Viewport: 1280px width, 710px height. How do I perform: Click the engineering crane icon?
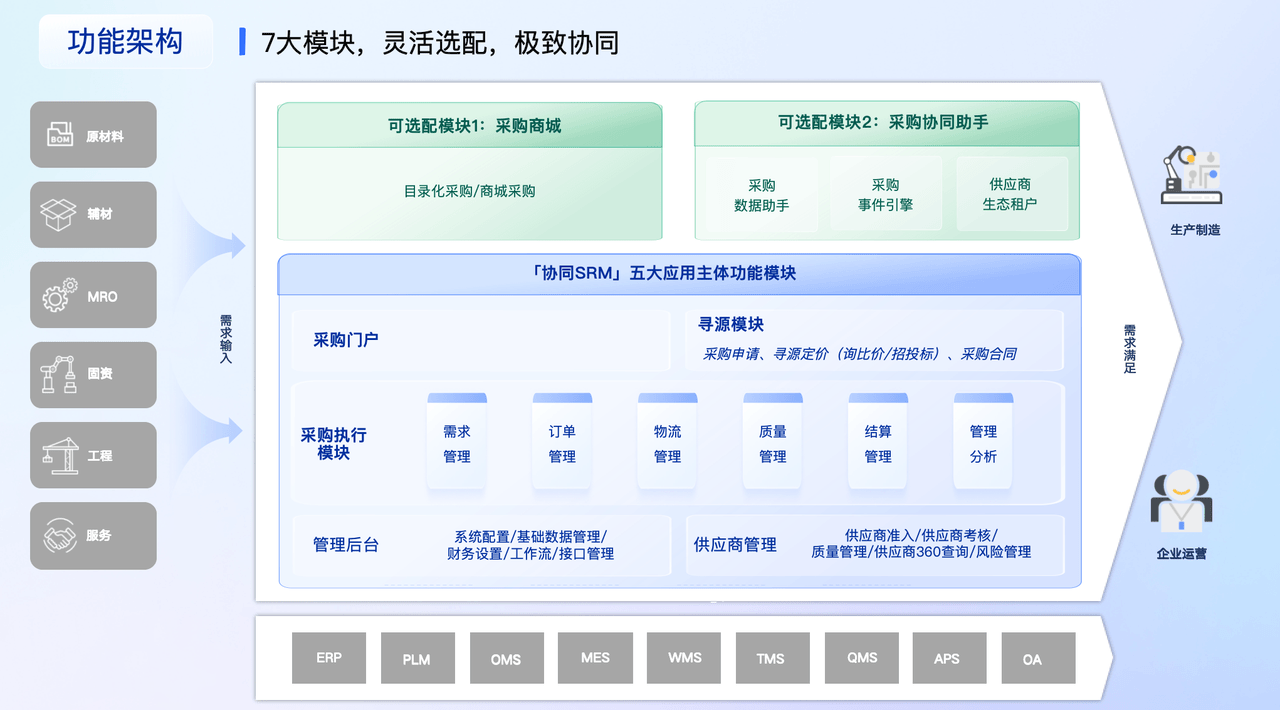pos(59,455)
